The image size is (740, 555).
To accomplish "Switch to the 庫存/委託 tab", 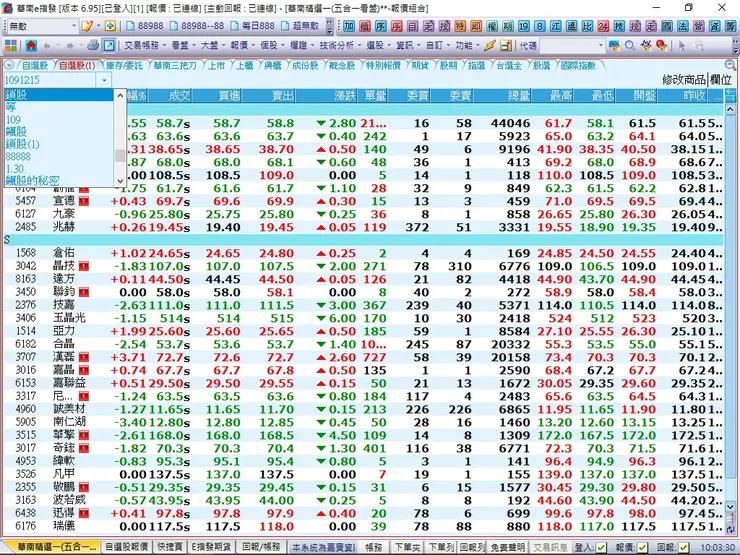I will point(124,66).
